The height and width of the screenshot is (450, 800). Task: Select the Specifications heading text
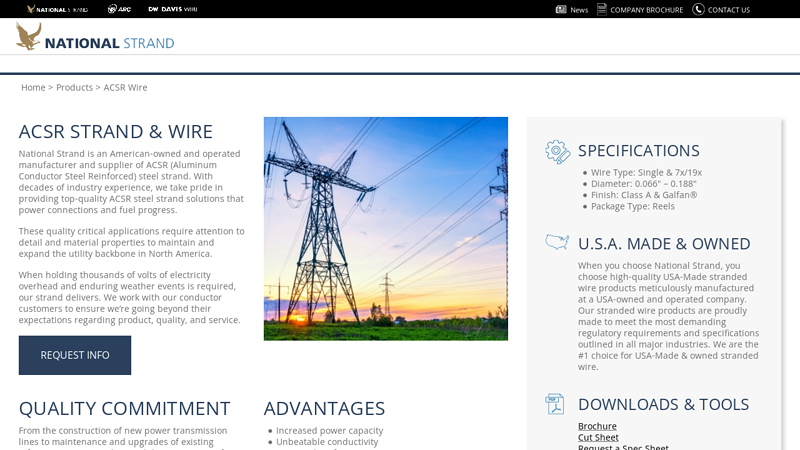[639, 151]
